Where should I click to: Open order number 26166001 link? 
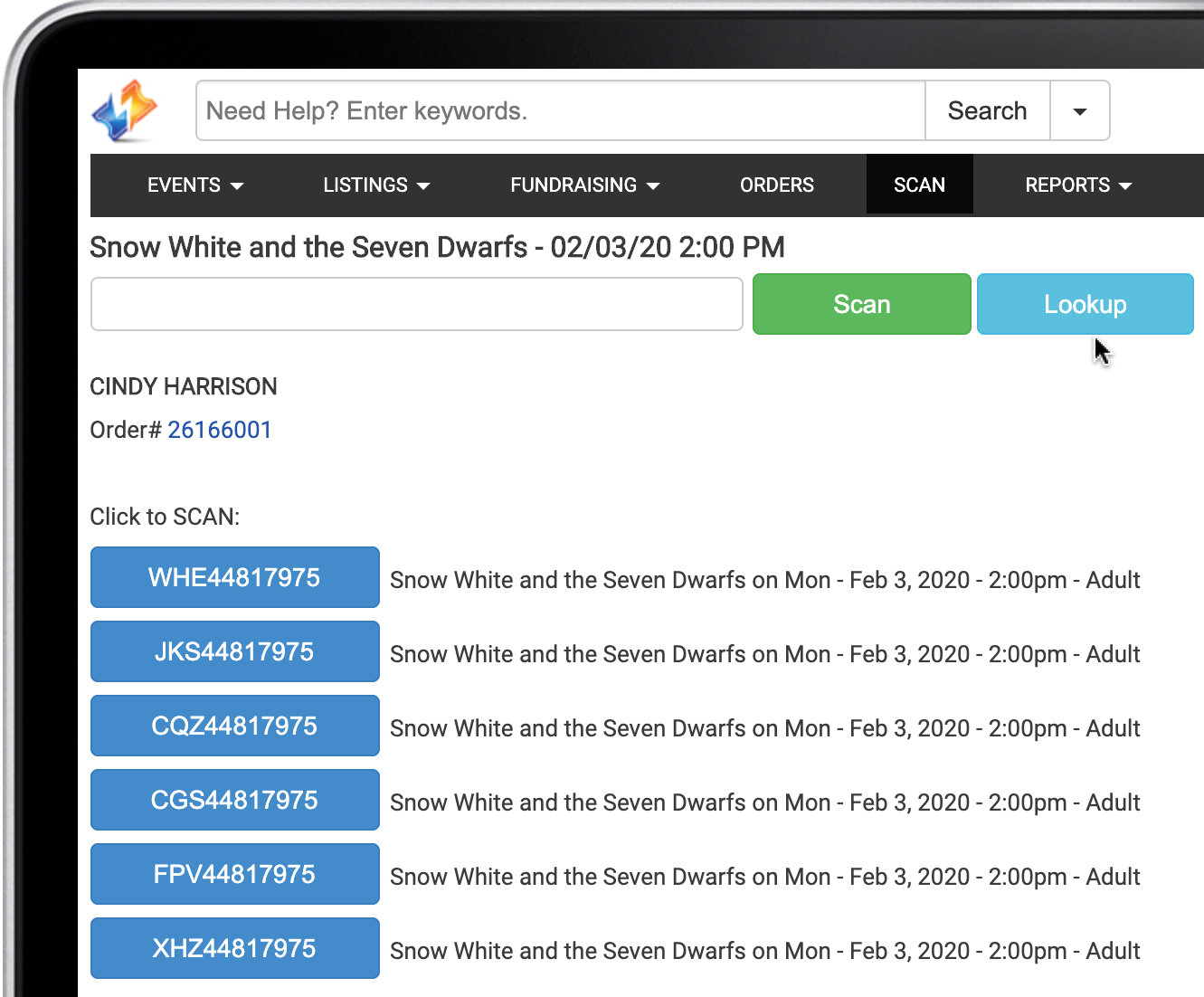click(220, 430)
